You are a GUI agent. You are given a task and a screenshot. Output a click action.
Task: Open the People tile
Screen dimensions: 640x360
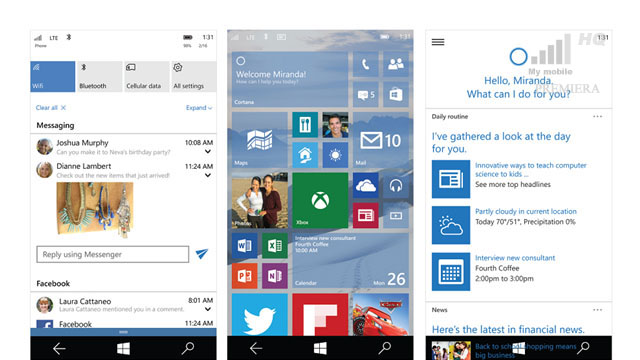tap(396, 64)
